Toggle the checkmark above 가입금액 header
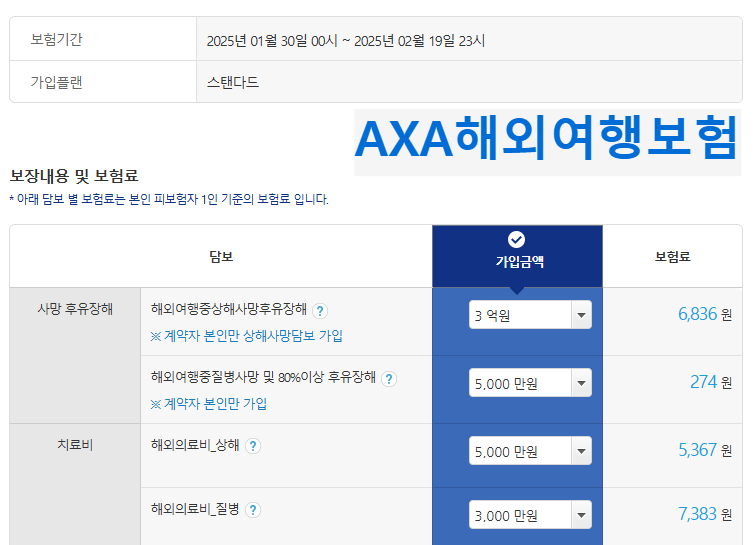The height and width of the screenshot is (545, 754). coord(516,239)
